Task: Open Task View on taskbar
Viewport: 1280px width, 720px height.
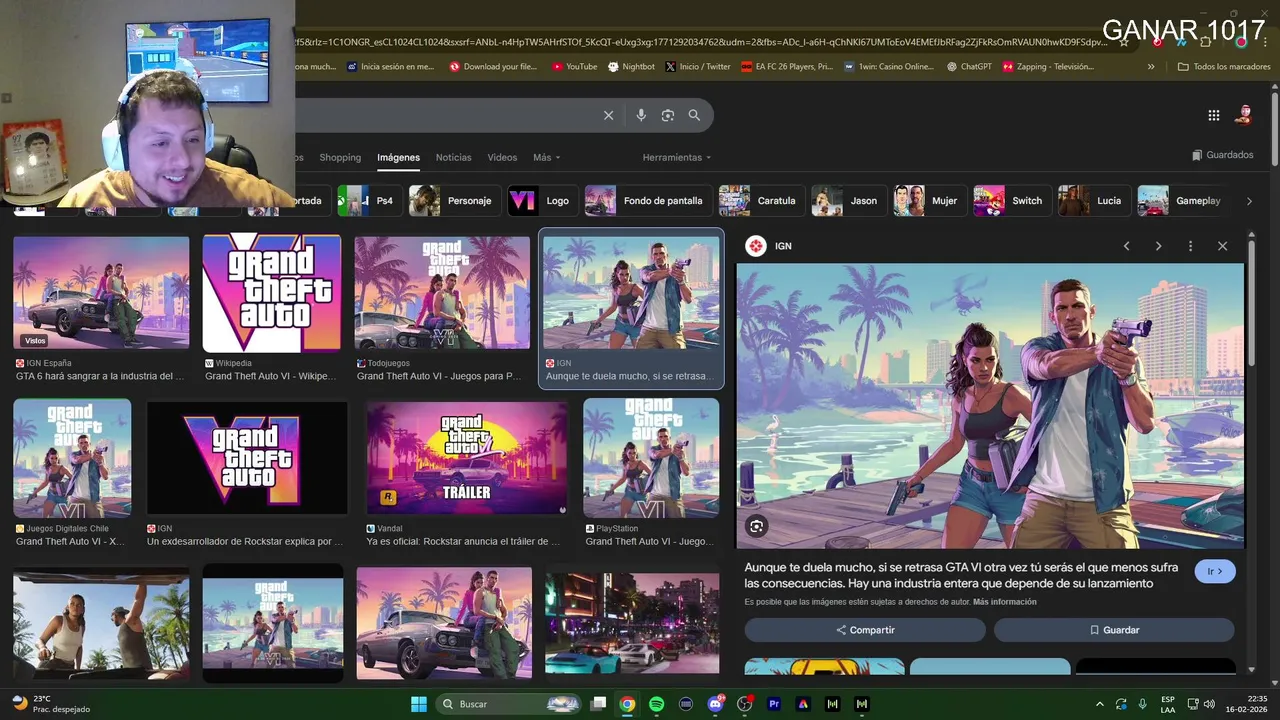Action: pos(598,704)
